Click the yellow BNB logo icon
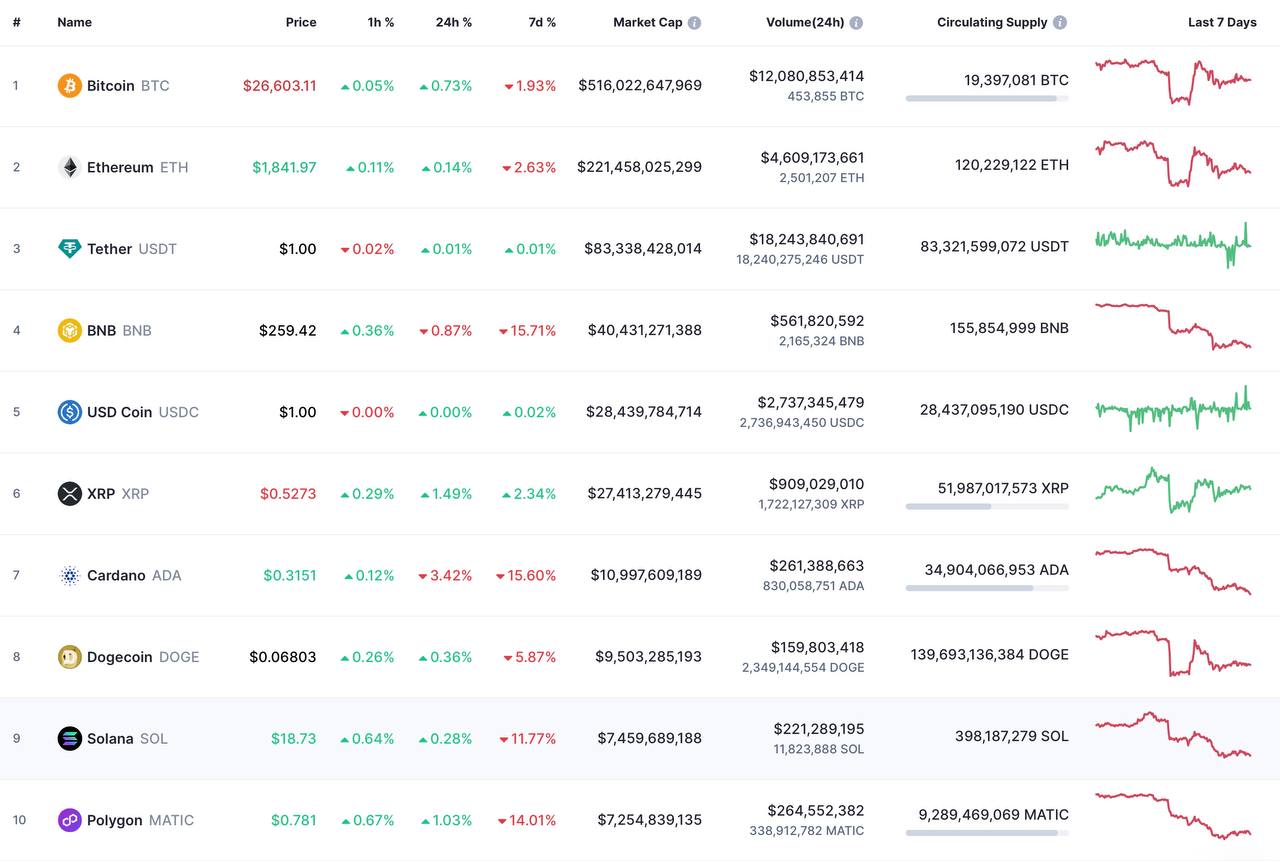1280x861 pixels. coord(69,330)
